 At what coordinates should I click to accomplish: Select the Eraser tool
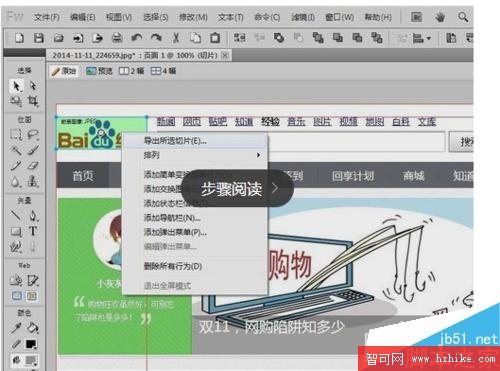tap(33, 166)
